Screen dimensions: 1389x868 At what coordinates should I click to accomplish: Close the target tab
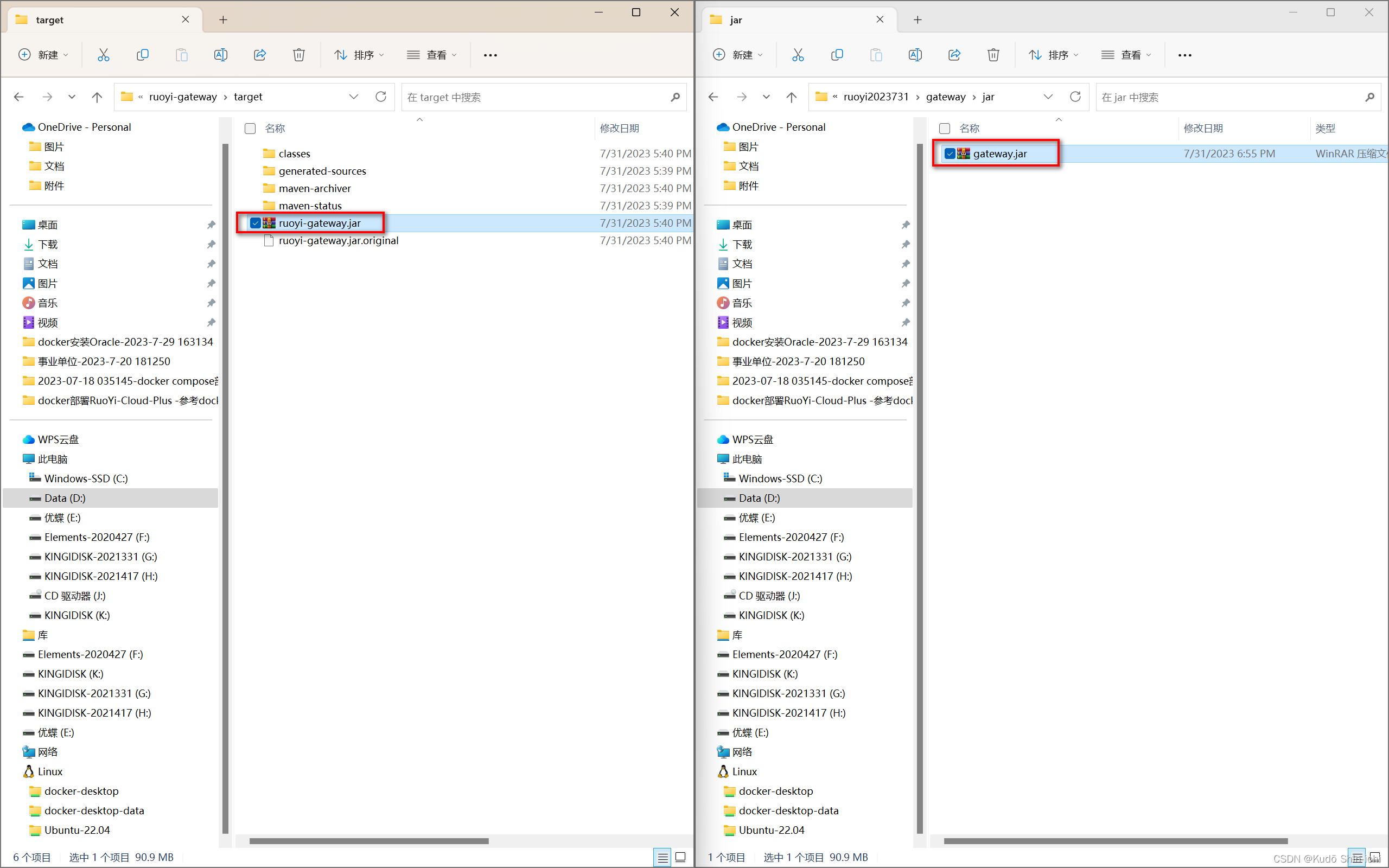(186, 20)
